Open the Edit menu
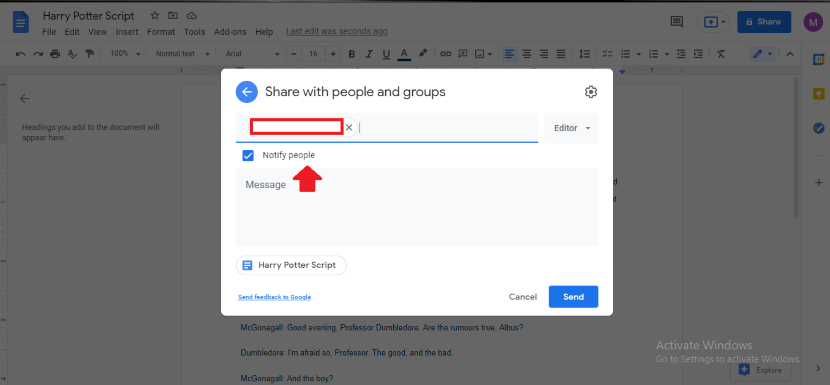 click(72, 32)
